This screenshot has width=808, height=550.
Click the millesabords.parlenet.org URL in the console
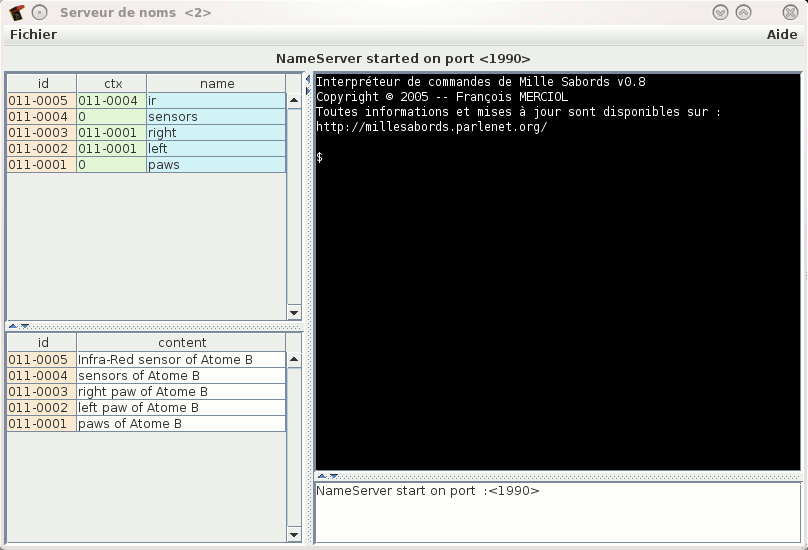point(431,127)
